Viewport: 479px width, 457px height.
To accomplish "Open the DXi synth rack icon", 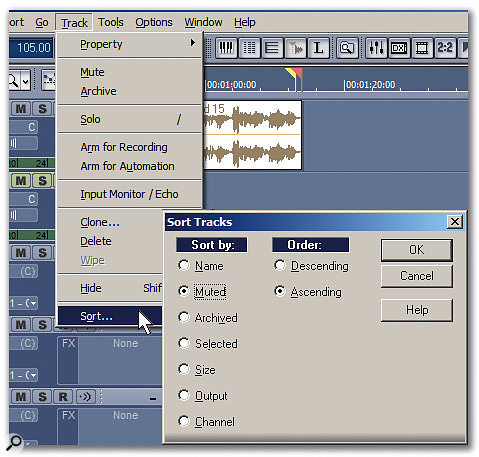I will coord(399,48).
